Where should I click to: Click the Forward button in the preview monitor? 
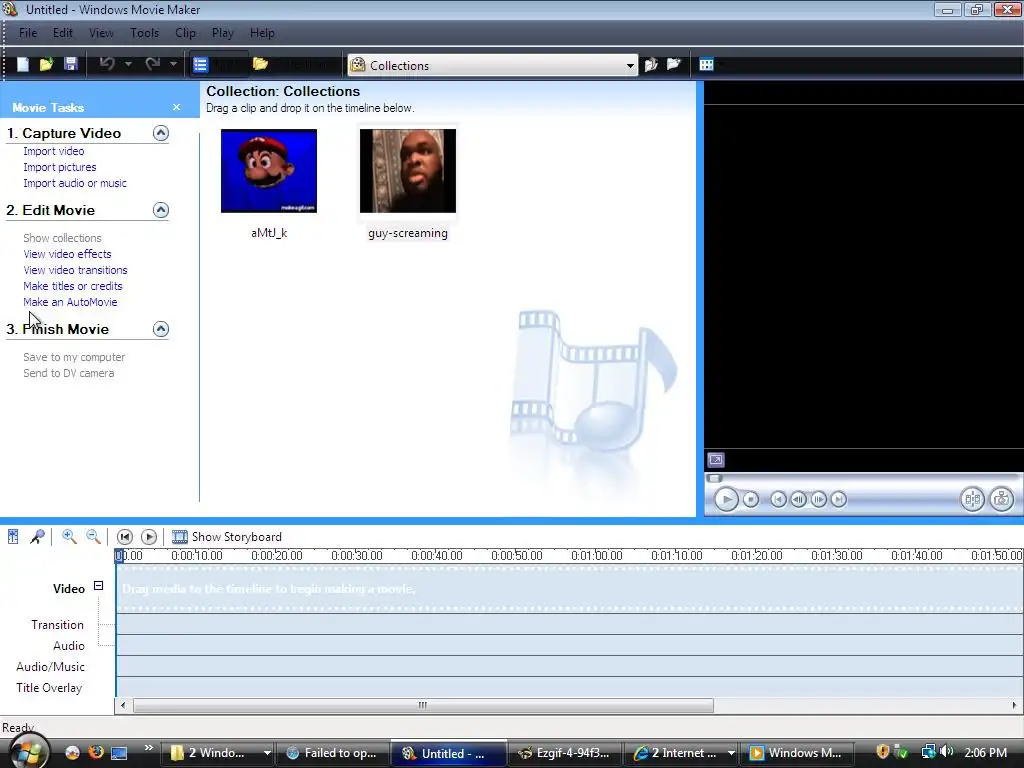839,500
